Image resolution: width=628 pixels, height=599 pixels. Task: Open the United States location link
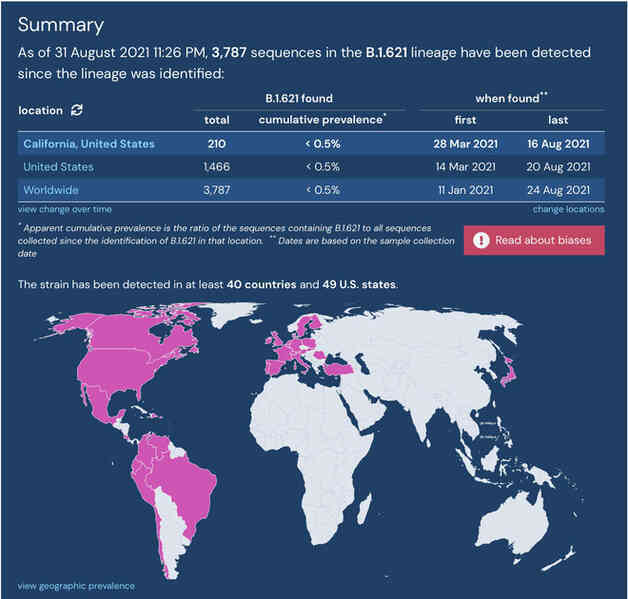(x=58, y=167)
